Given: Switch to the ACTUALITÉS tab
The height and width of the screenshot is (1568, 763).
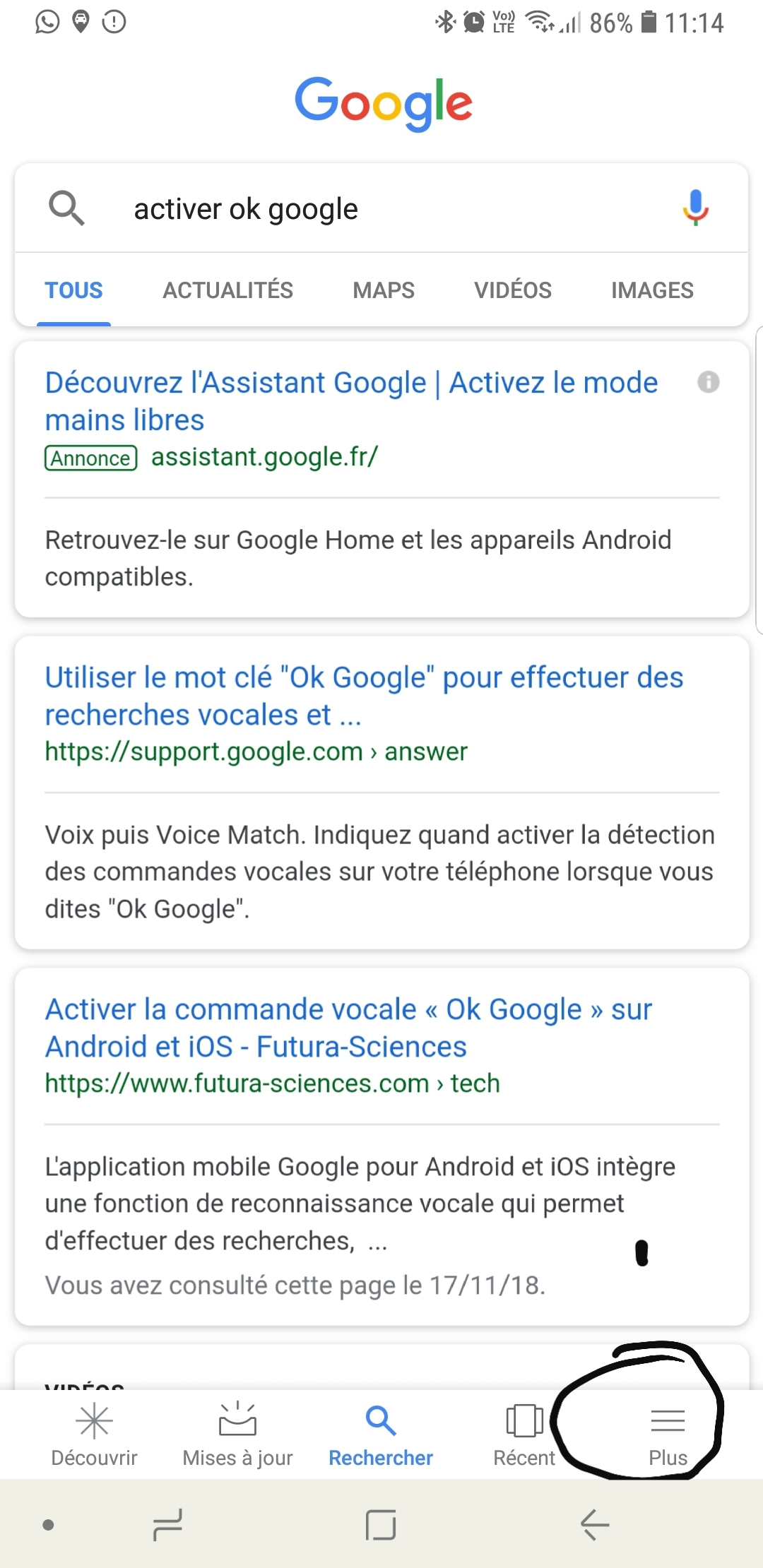Looking at the screenshot, I should click(x=227, y=290).
